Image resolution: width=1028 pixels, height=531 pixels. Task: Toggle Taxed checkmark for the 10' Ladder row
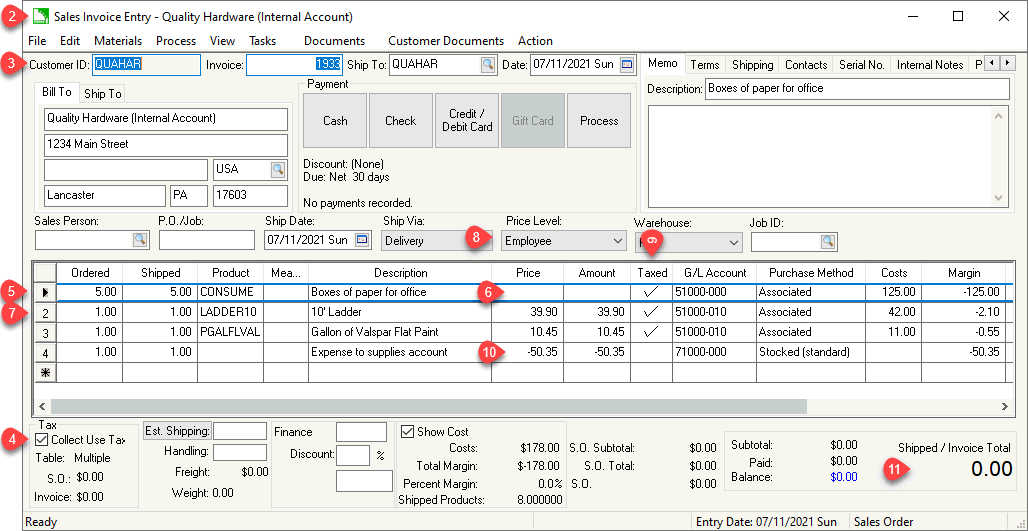pyautogui.click(x=652, y=312)
